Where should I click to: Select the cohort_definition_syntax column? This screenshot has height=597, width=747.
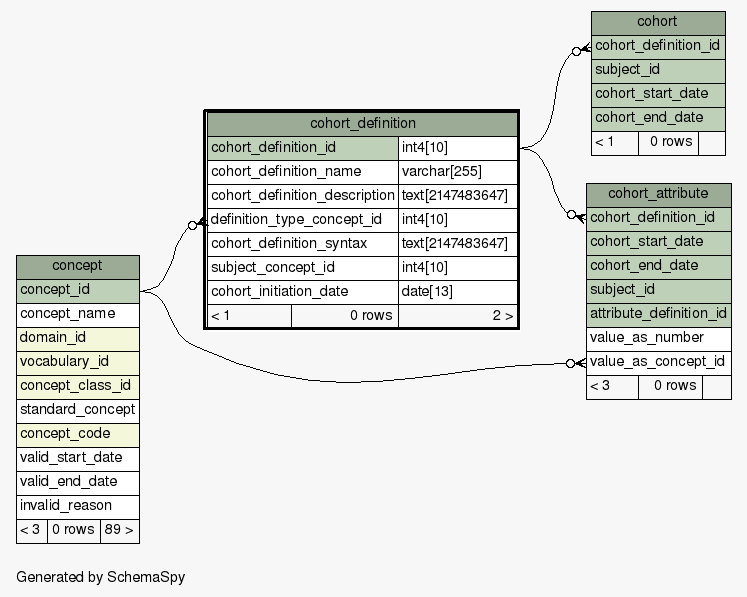(x=289, y=244)
